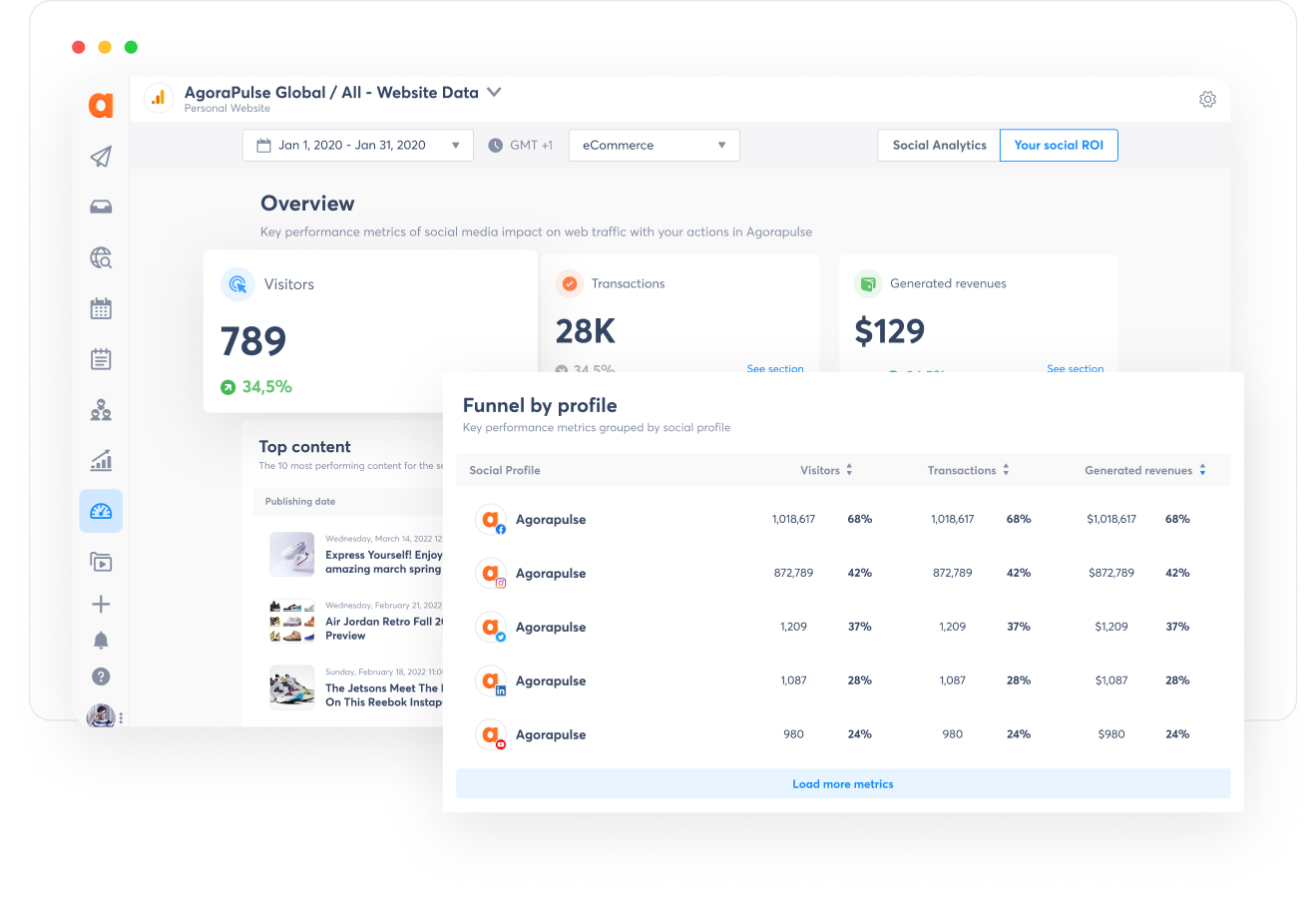The height and width of the screenshot is (902, 1316).
Task: Expand the eCommerce dropdown
Action: (x=654, y=146)
